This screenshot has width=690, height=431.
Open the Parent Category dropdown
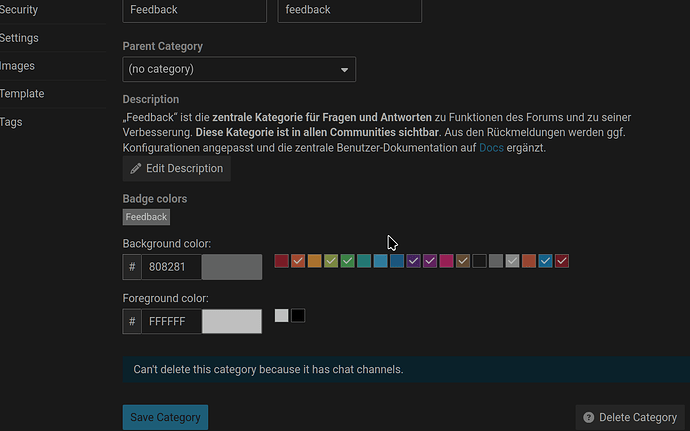click(239, 69)
